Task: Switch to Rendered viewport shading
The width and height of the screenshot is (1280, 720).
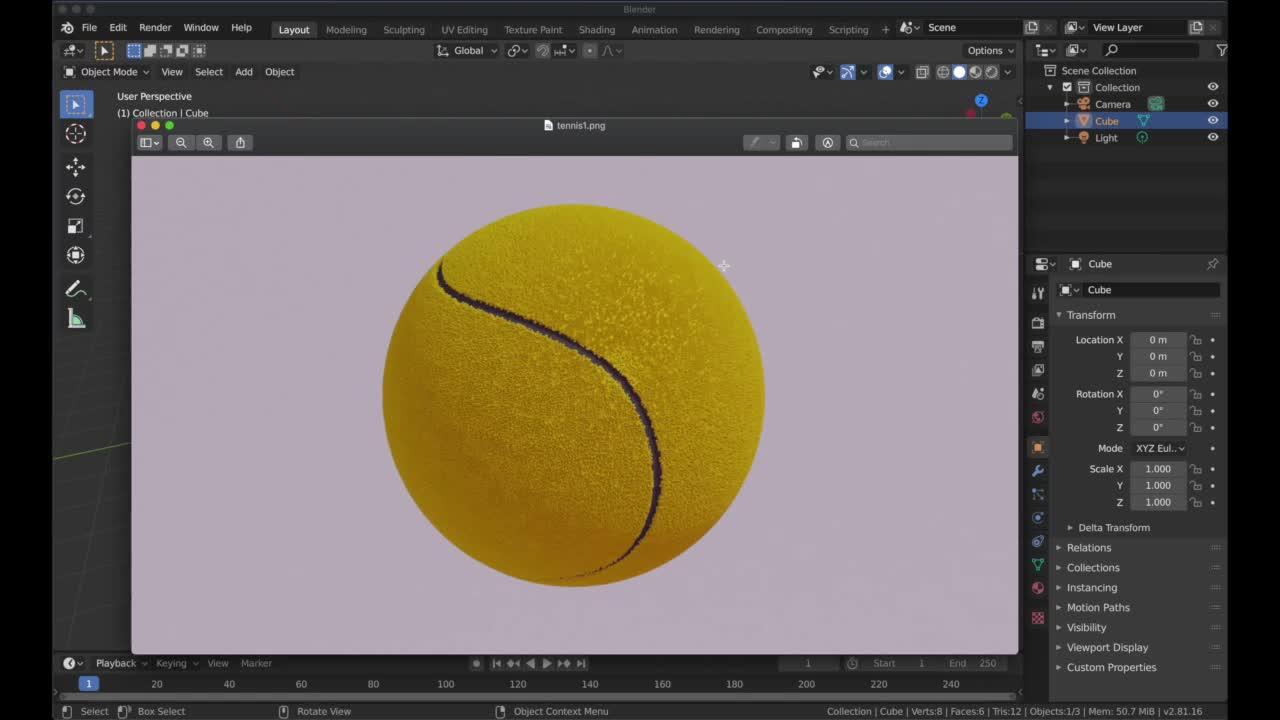Action: click(992, 71)
